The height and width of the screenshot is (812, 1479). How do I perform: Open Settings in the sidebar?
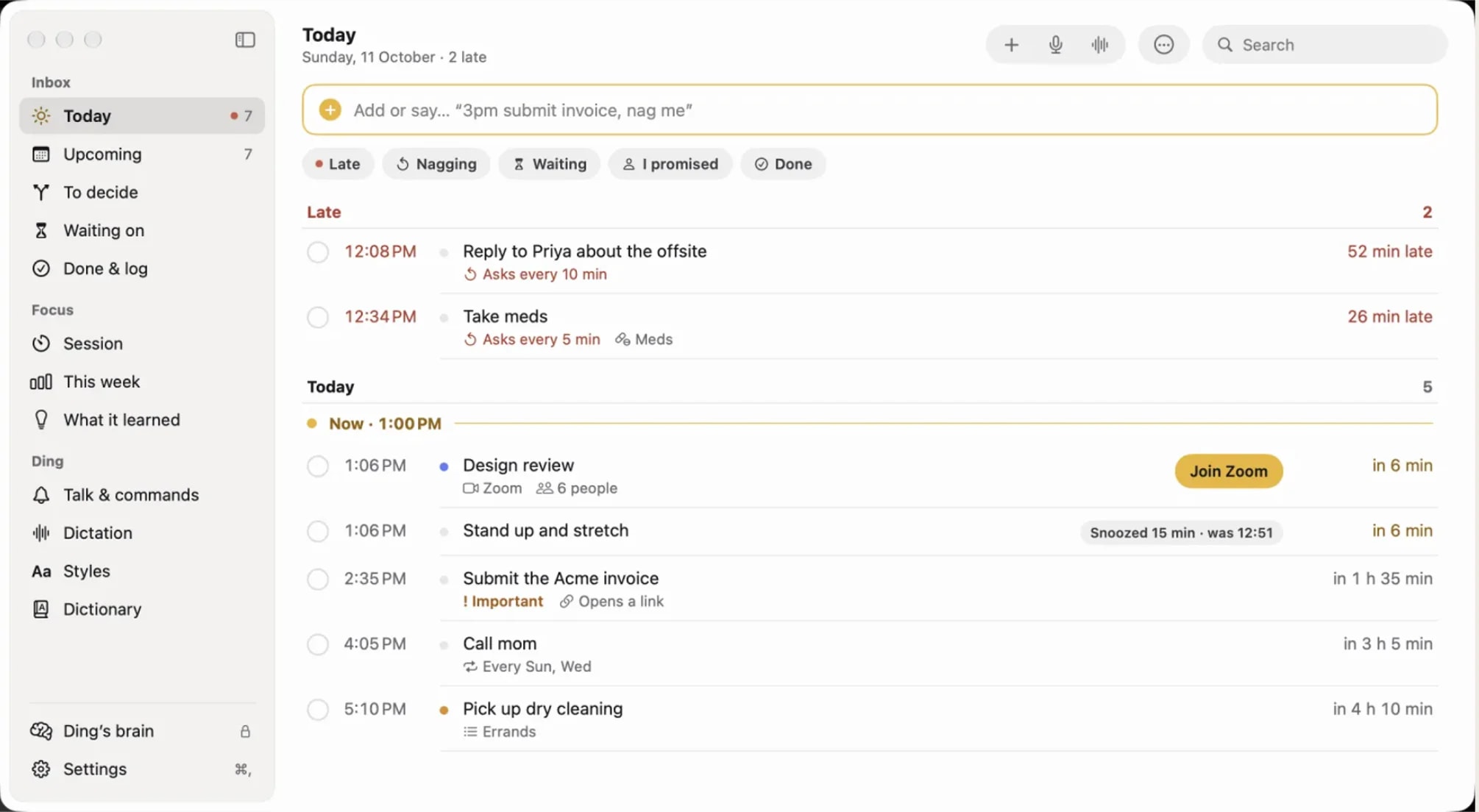point(141,769)
